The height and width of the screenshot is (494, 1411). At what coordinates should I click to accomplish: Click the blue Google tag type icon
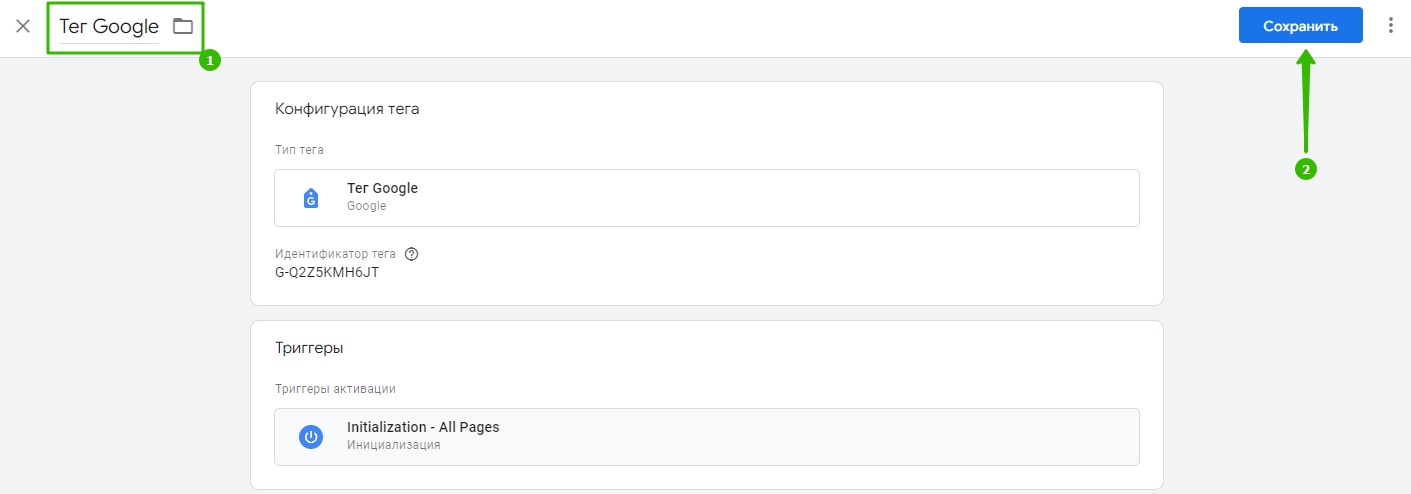[x=311, y=198]
